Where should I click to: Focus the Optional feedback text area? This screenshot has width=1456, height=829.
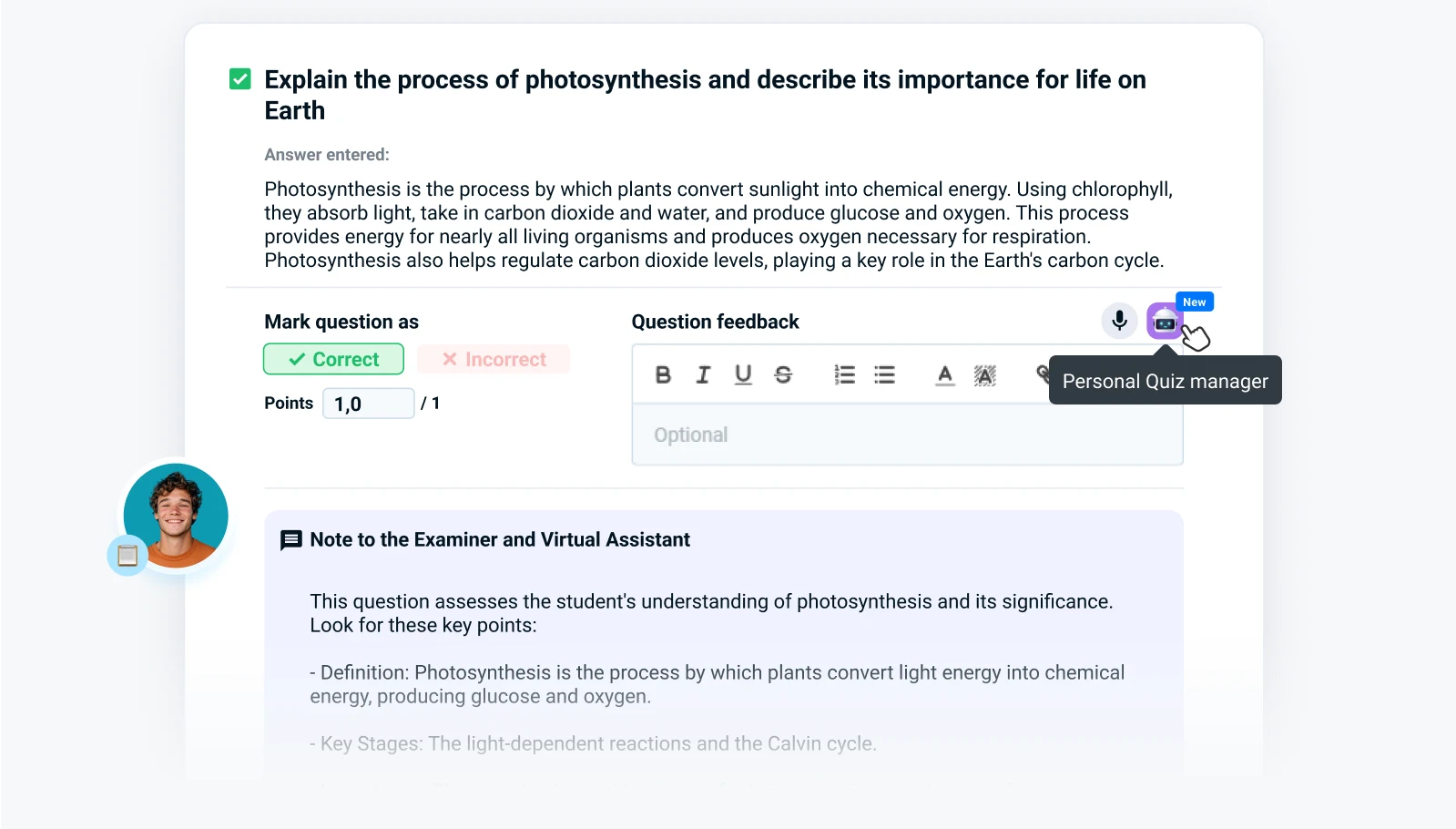click(x=907, y=435)
